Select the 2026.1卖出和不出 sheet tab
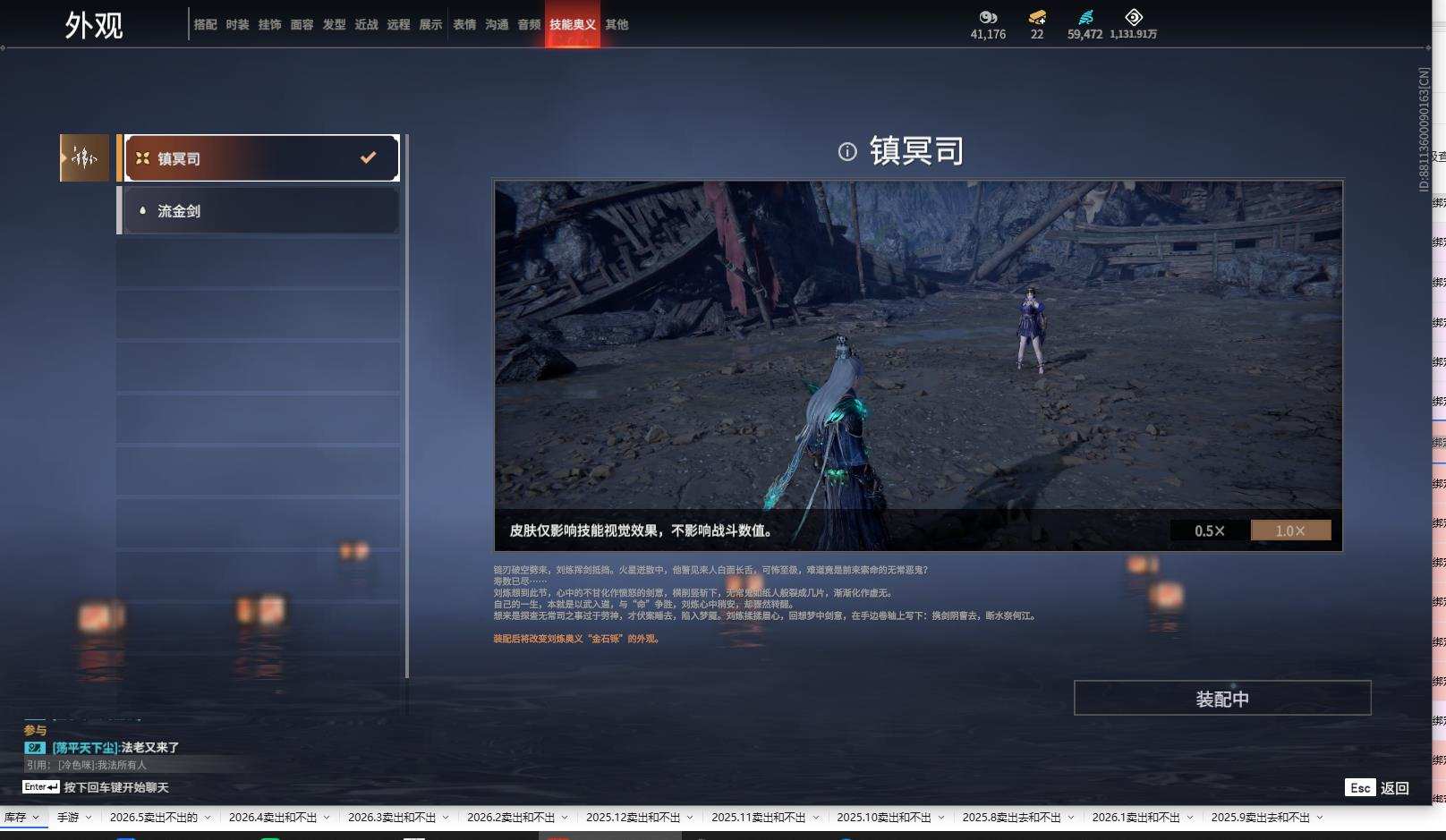This screenshot has width=1446, height=840. [x=1136, y=818]
